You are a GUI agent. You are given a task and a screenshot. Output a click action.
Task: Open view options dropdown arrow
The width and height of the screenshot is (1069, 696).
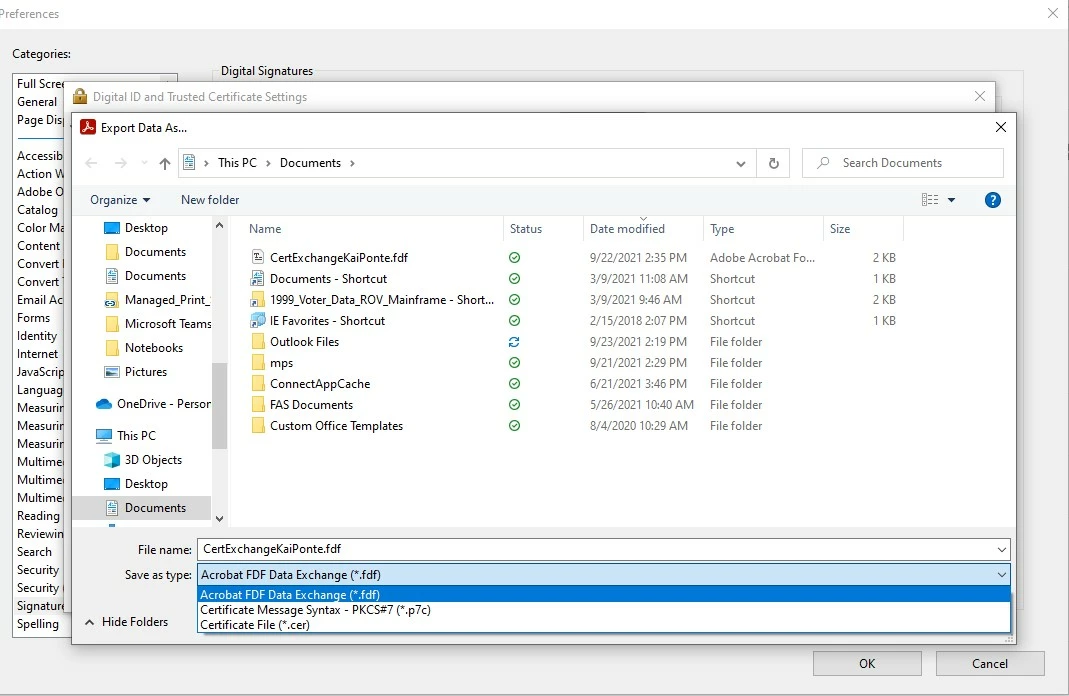pos(951,200)
